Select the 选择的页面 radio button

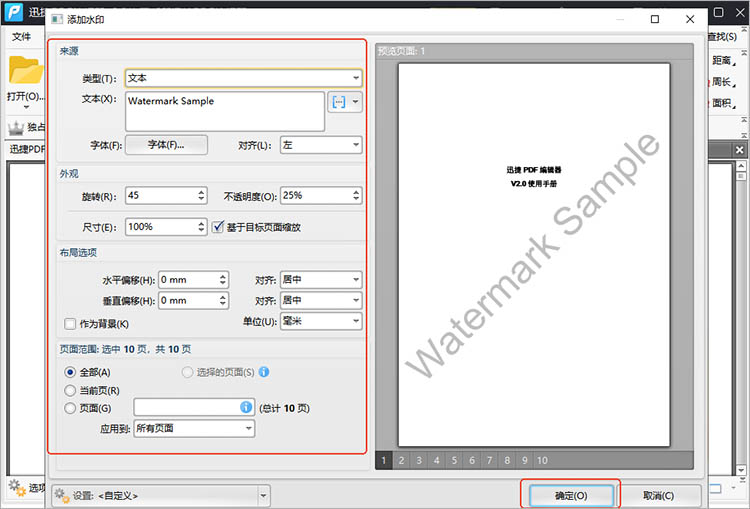pyautogui.click(x=187, y=372)
